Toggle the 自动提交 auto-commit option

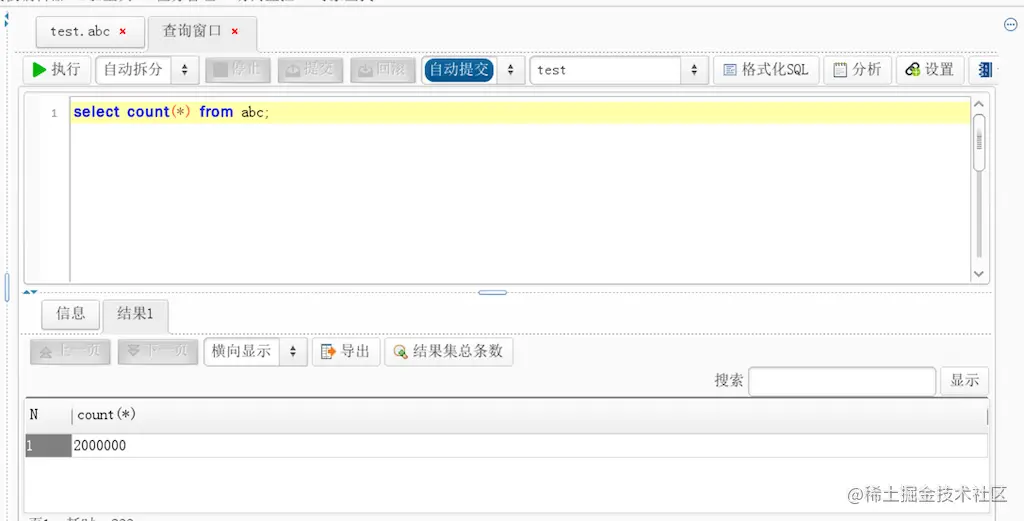tap(459, 70)
